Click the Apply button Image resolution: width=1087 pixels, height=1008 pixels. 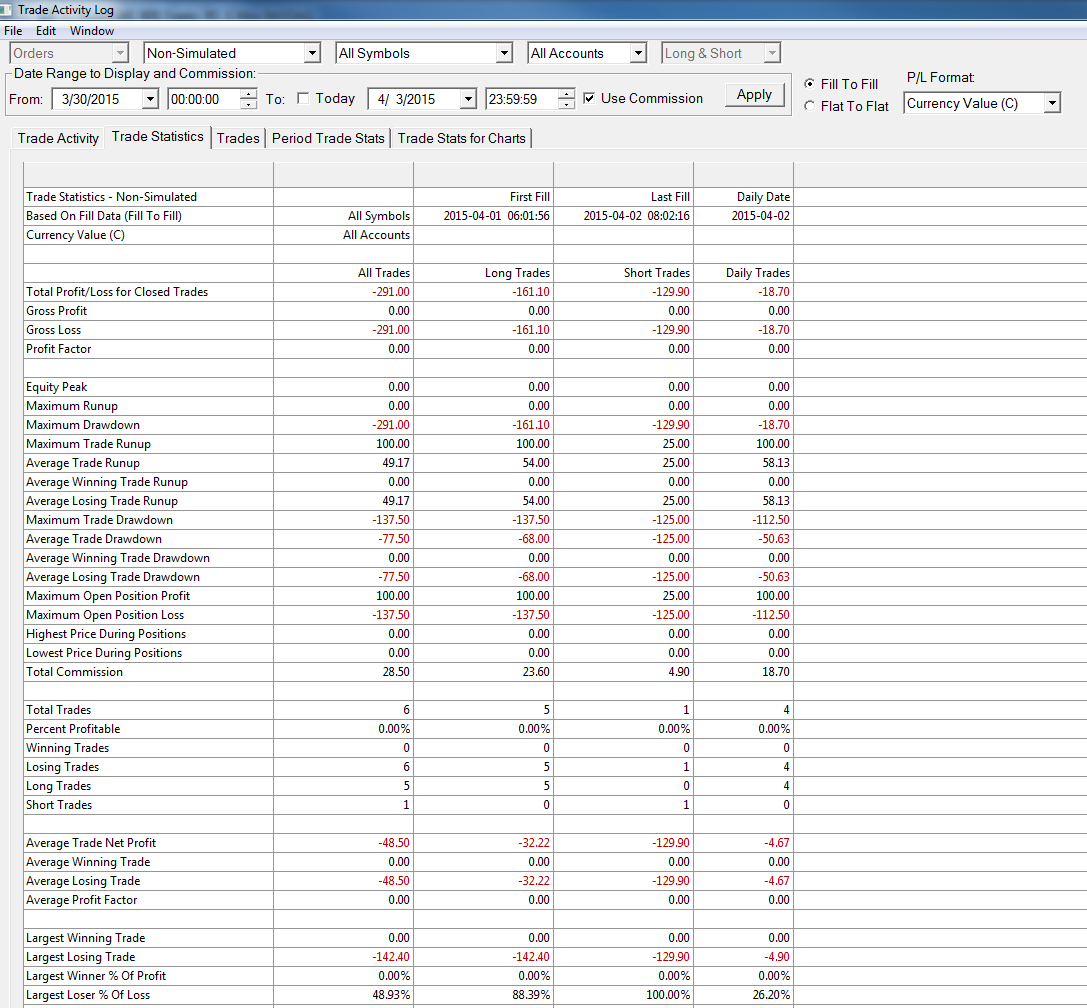754,95
